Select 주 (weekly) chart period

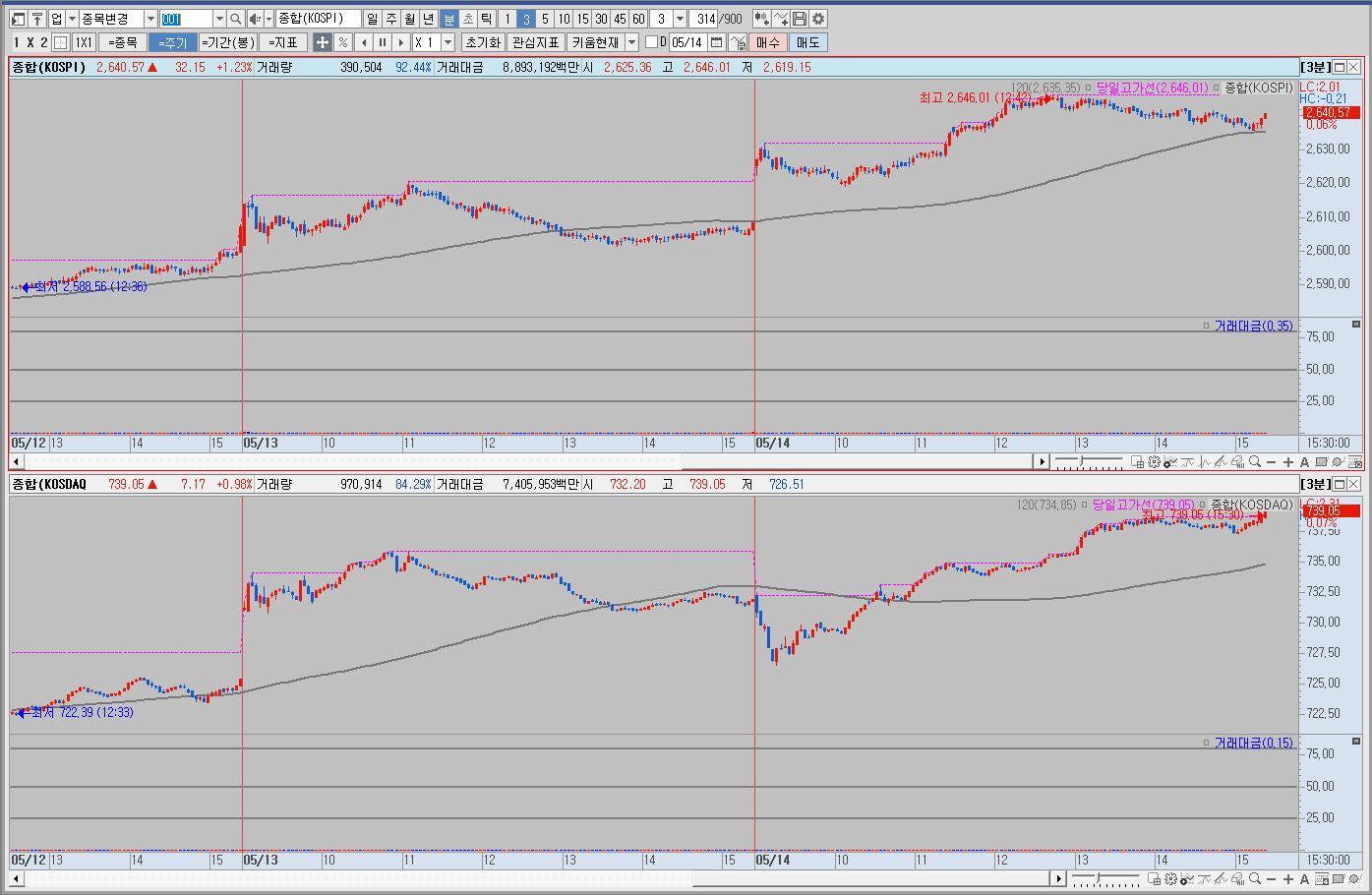pos(391,19)
